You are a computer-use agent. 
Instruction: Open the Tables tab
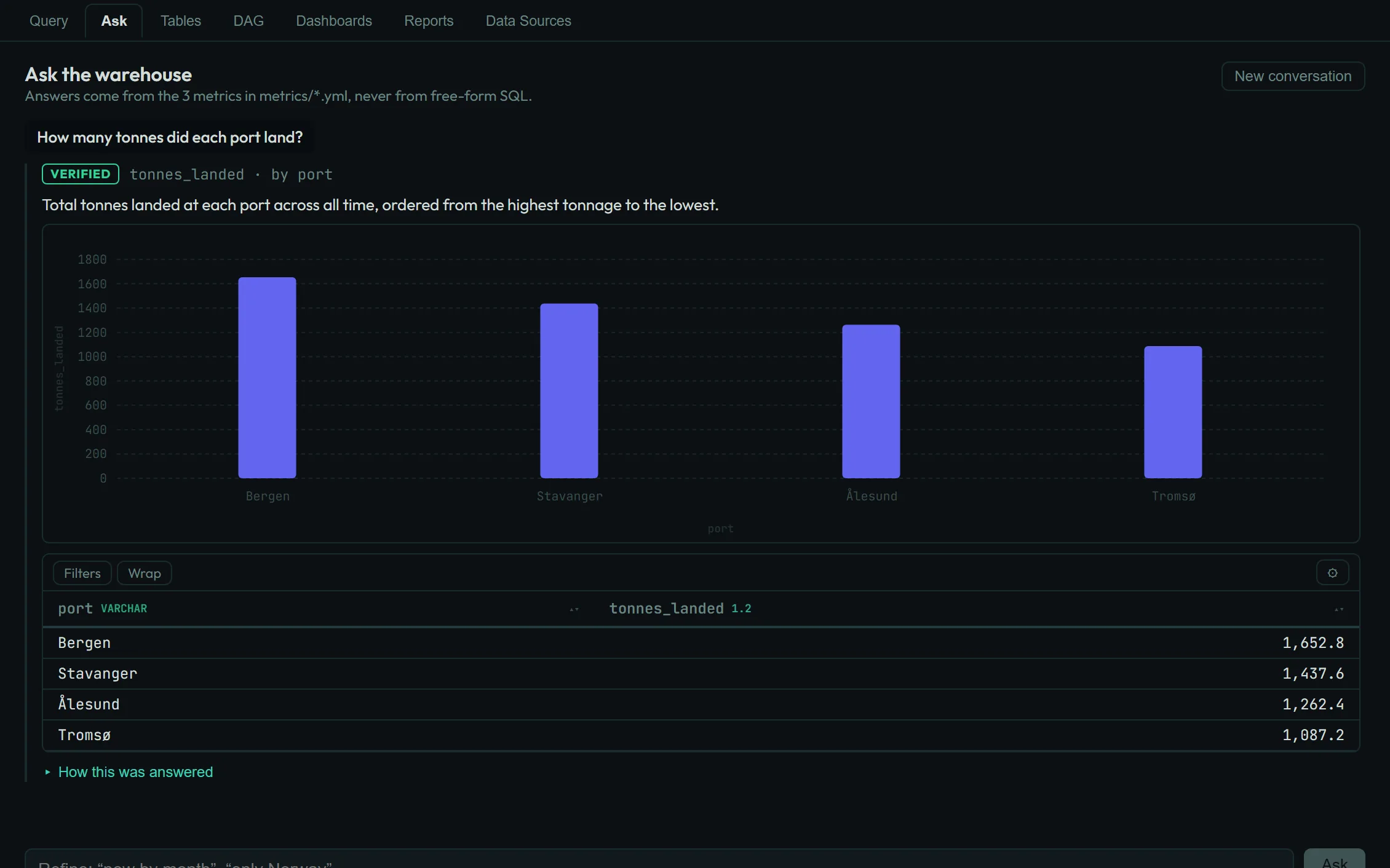[x=181, y=21]
